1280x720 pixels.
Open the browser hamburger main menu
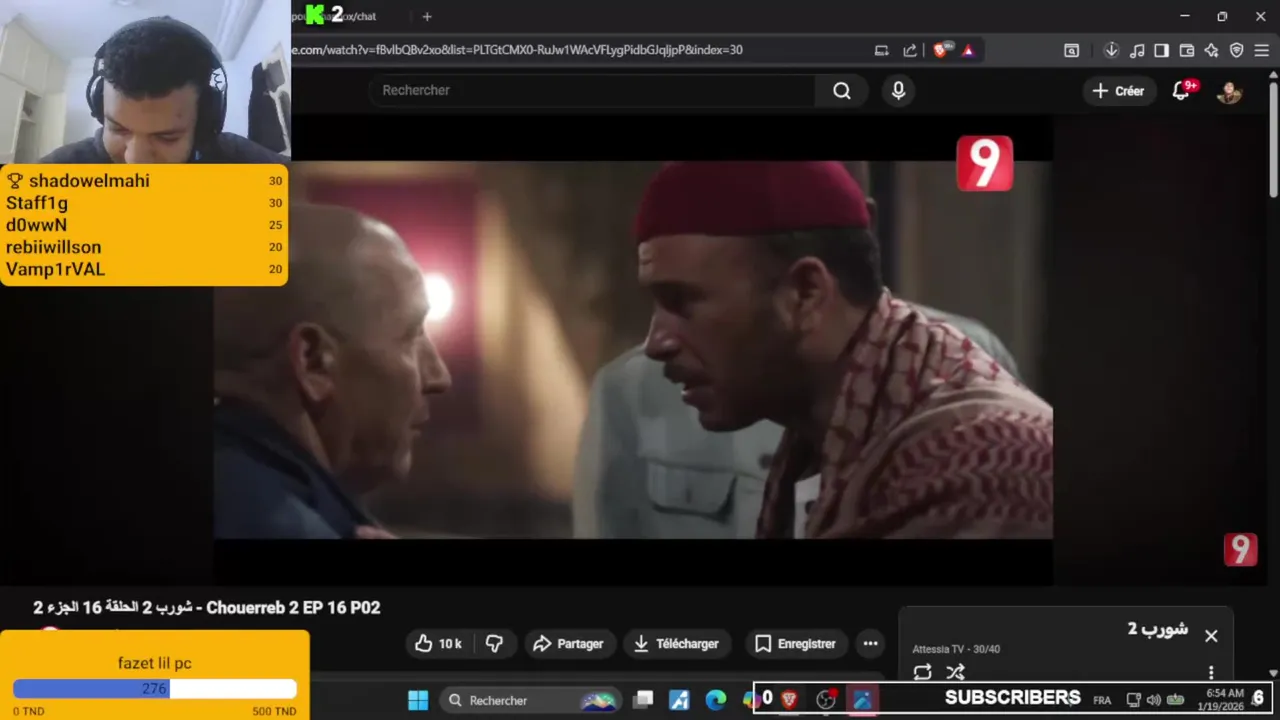pos(1262,50)
